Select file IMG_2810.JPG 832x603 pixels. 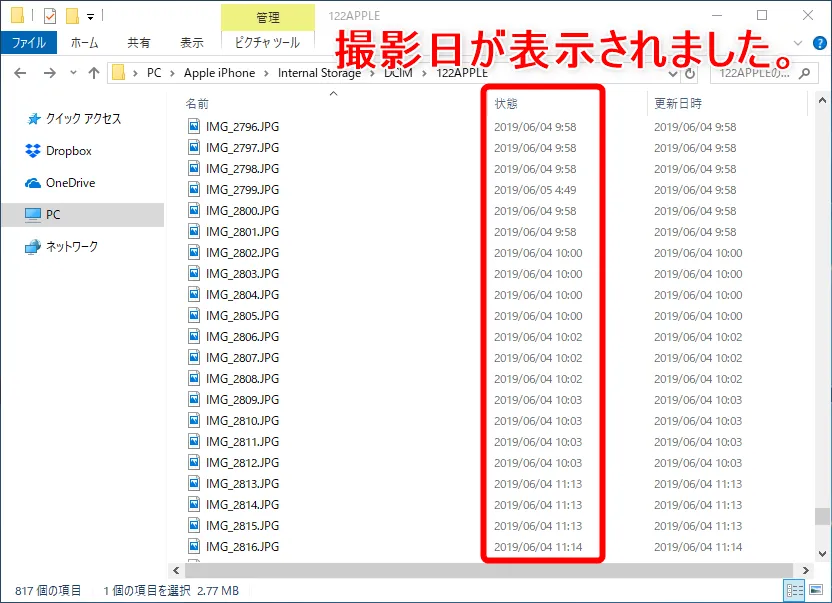242,420
